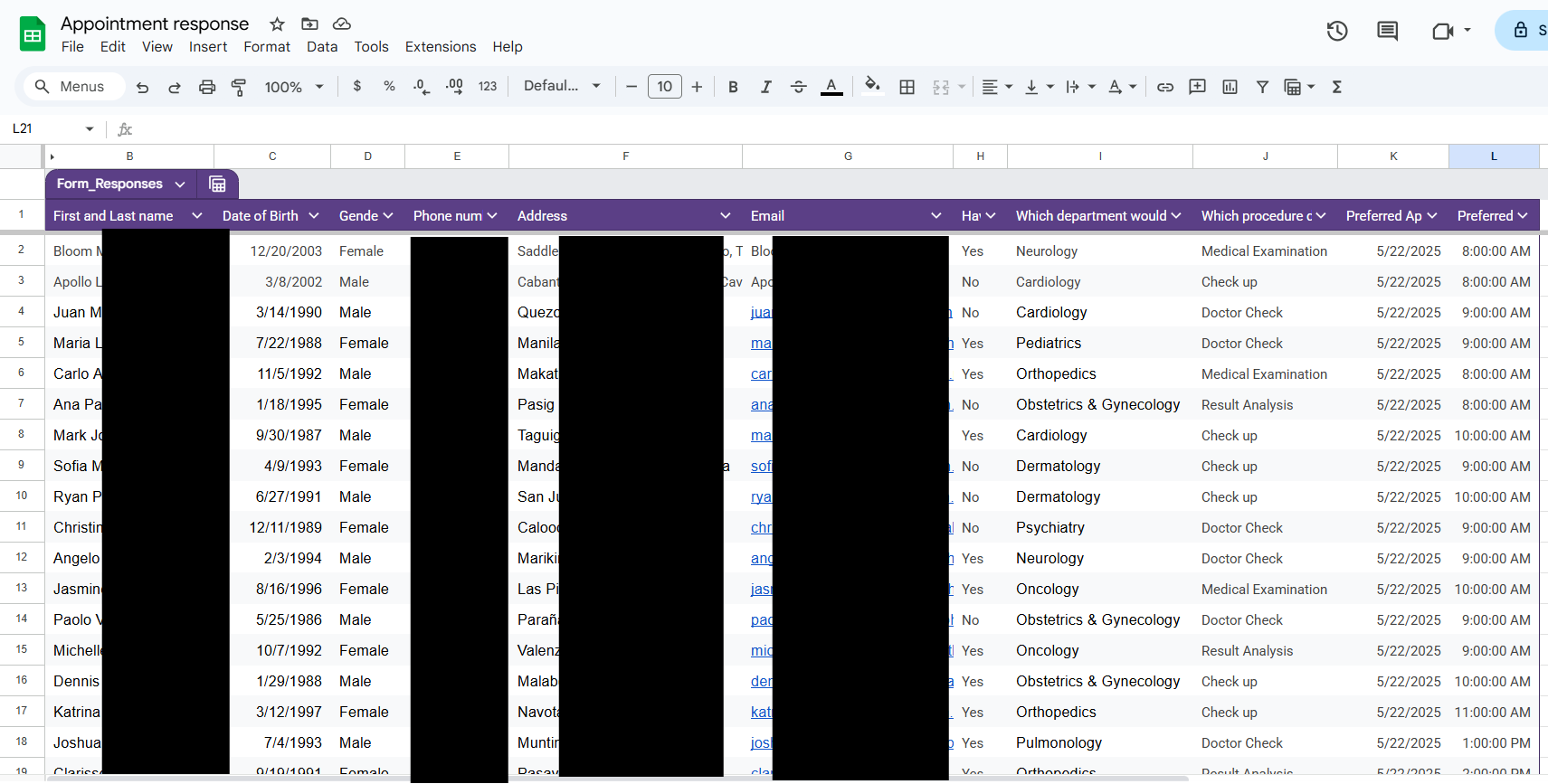Select the Paint format roller
Viewport: 1548px width, 784px height.
[x=239, y=87]
